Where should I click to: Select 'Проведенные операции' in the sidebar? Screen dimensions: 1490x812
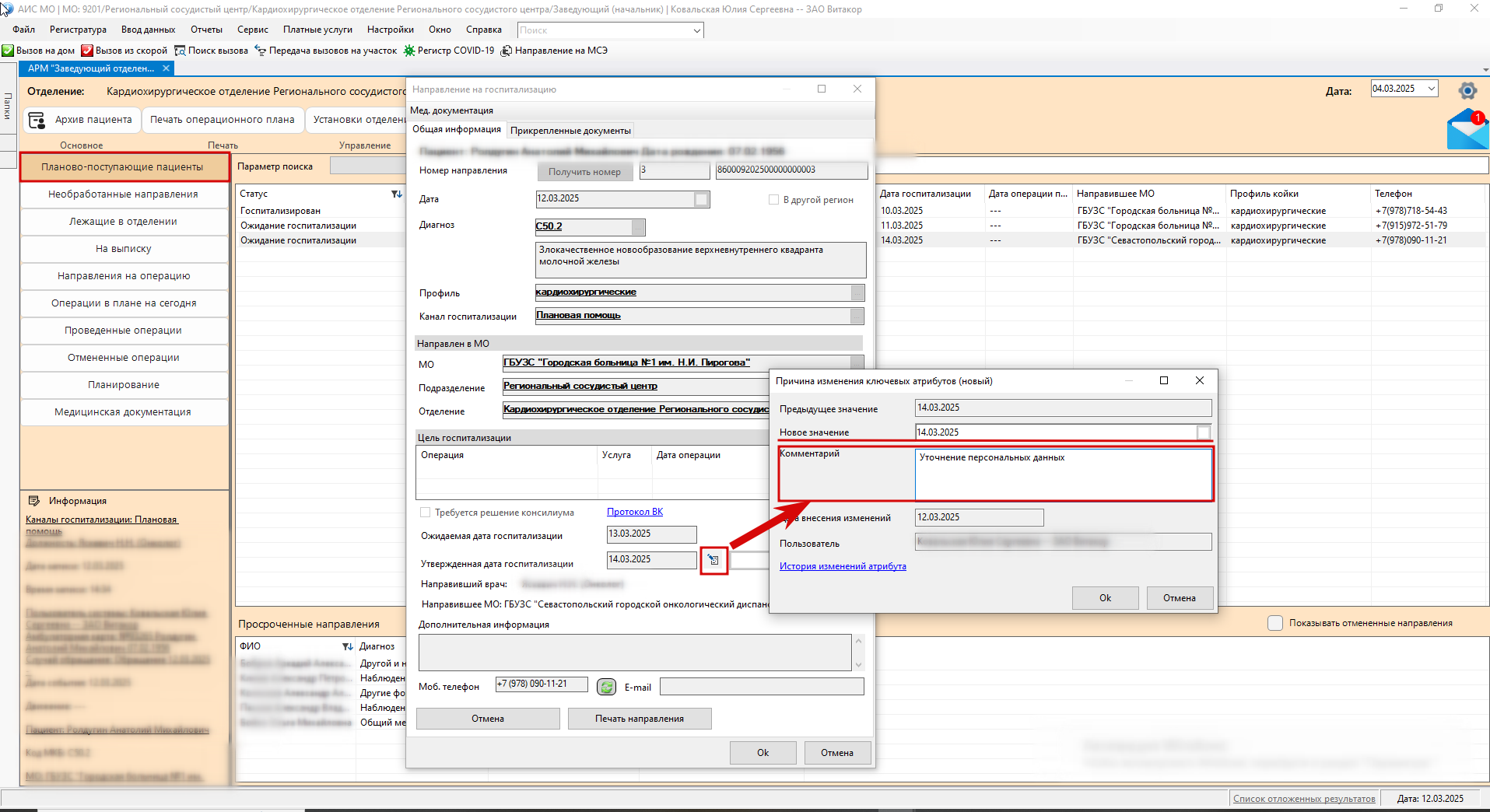(x=123, y=331)
